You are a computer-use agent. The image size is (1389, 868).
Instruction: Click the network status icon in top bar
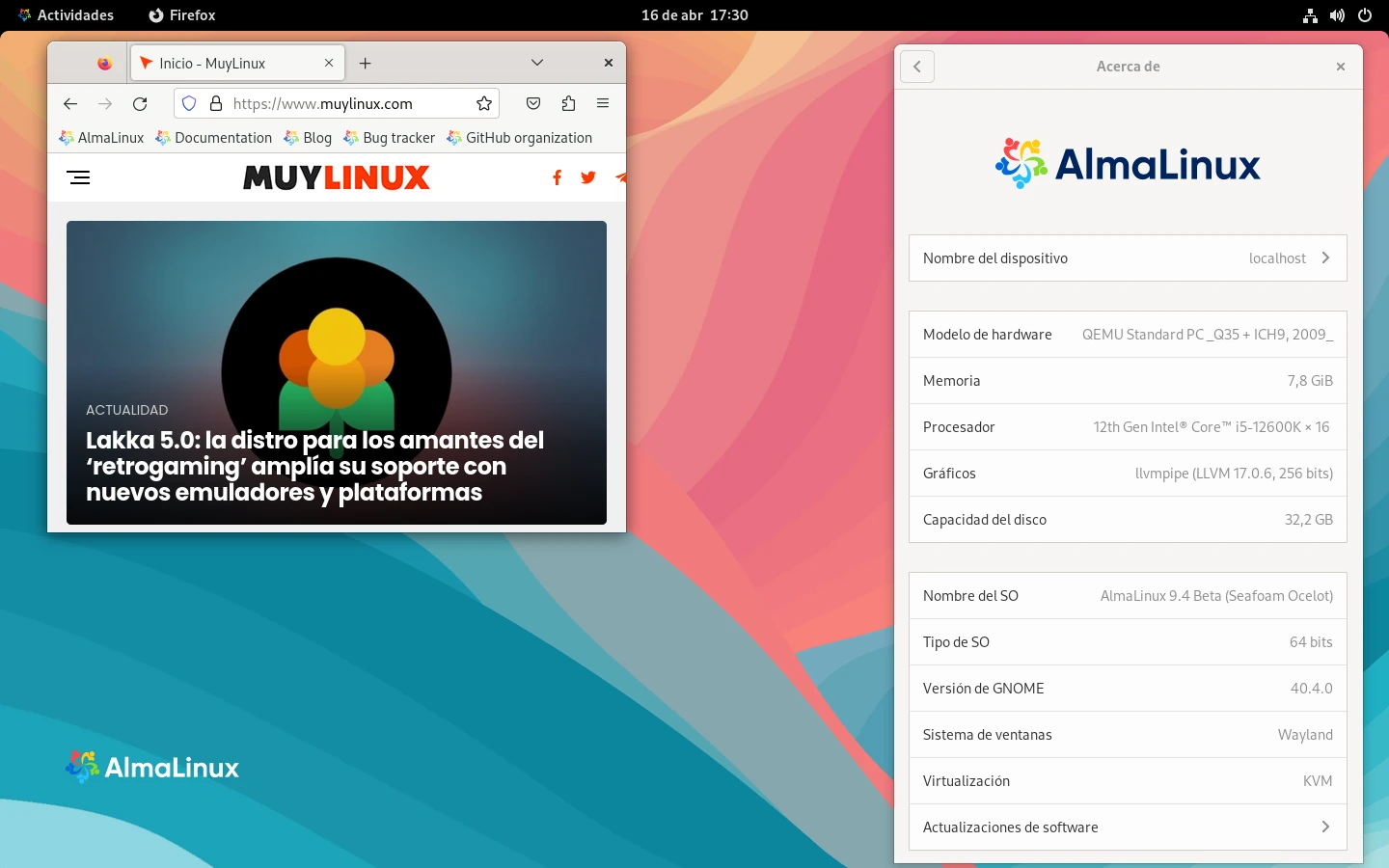click(1310, 15)
